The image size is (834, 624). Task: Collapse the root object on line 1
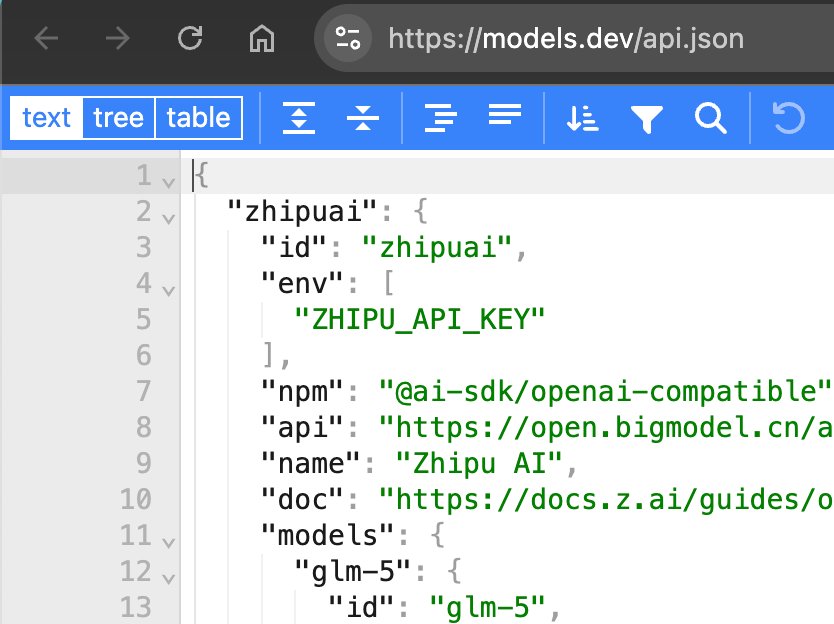(x=169, y=182)
